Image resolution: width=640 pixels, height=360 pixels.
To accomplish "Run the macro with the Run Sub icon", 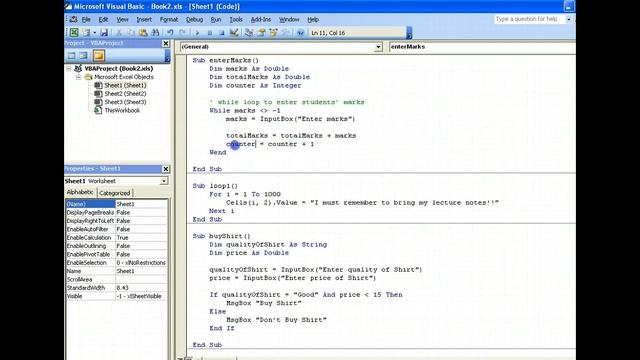I will (197, 33).
